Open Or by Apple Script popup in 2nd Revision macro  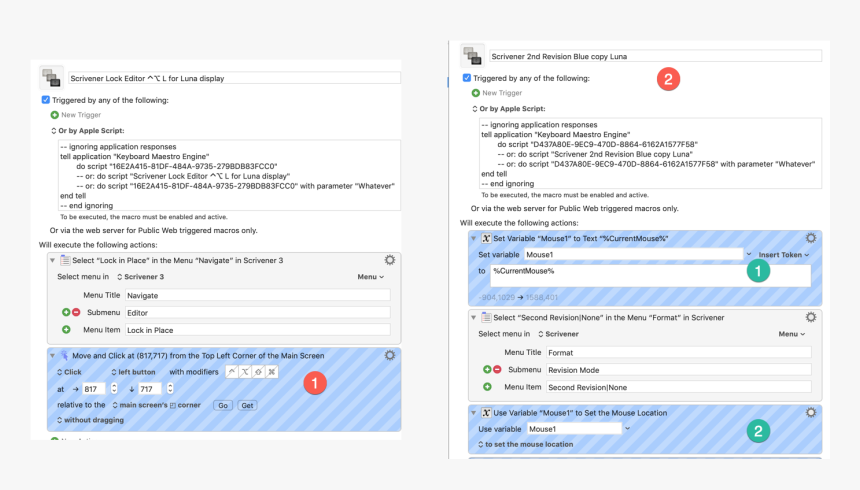coord(509,109)
